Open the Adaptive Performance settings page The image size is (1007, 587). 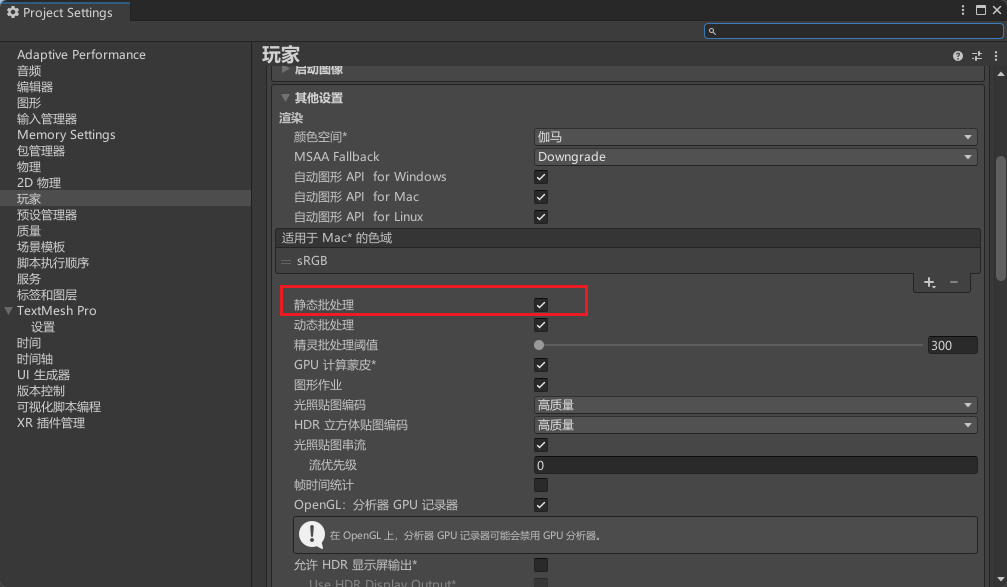point(81,55)
